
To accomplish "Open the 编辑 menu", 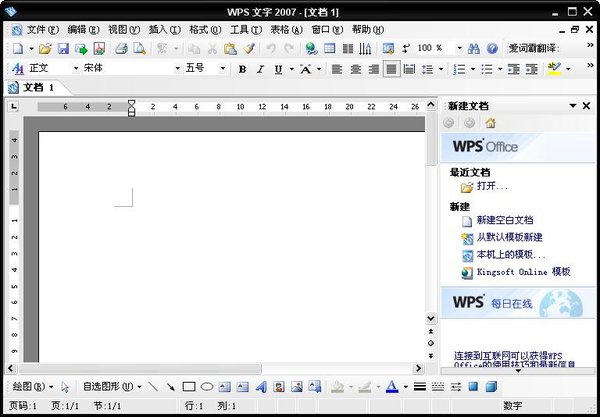I will pyautogui.click(x=83, y=30).
